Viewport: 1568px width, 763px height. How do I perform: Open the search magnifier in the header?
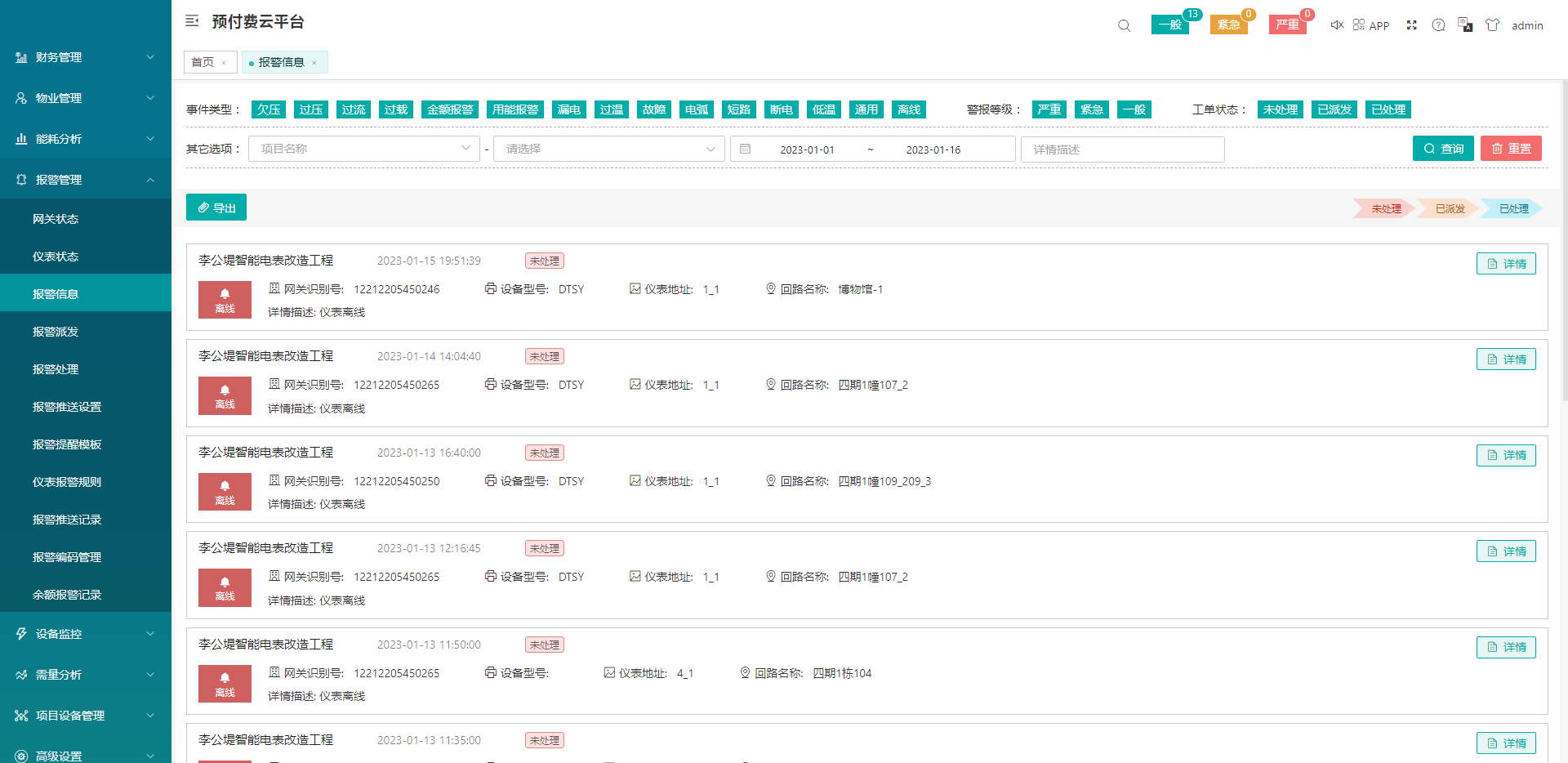coord(1124,25)
